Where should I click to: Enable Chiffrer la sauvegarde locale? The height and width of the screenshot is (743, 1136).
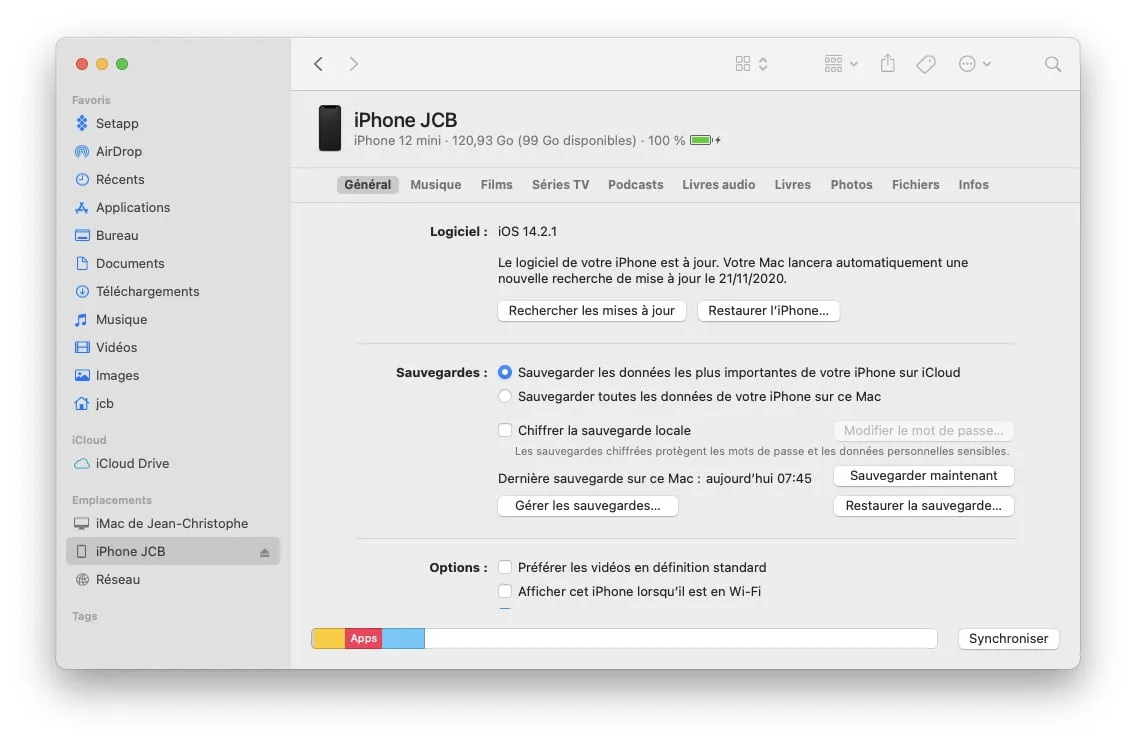tap(505, 430)
